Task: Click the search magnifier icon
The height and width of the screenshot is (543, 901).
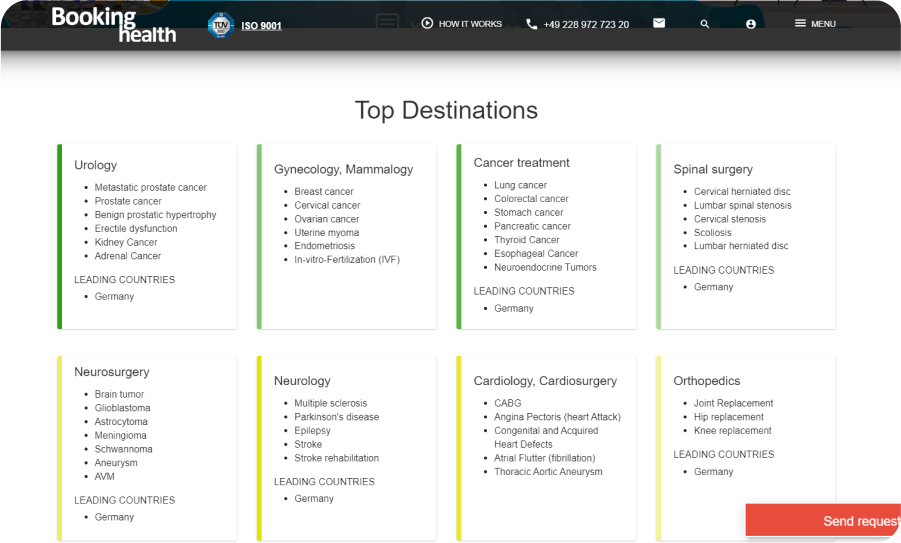Action: [704, 24]
